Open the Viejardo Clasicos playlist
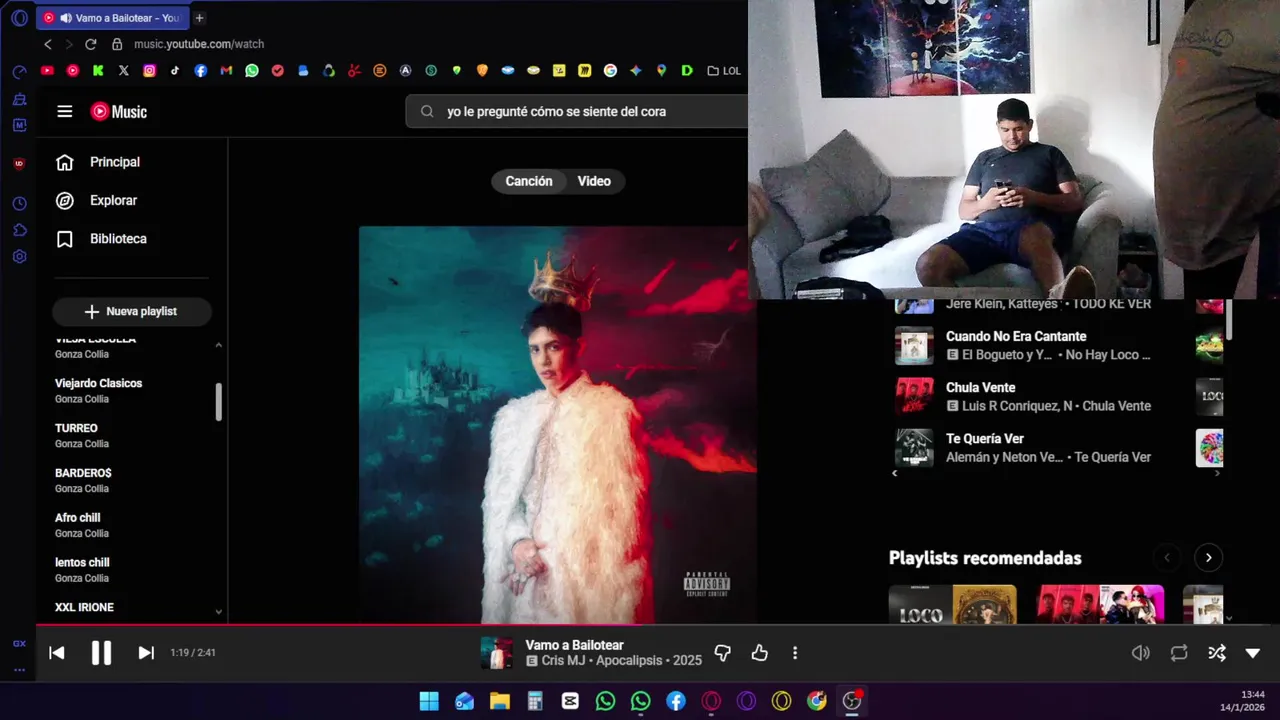Screen dimensions: 1280x720 pyautogui.click(x=98, y=390)
